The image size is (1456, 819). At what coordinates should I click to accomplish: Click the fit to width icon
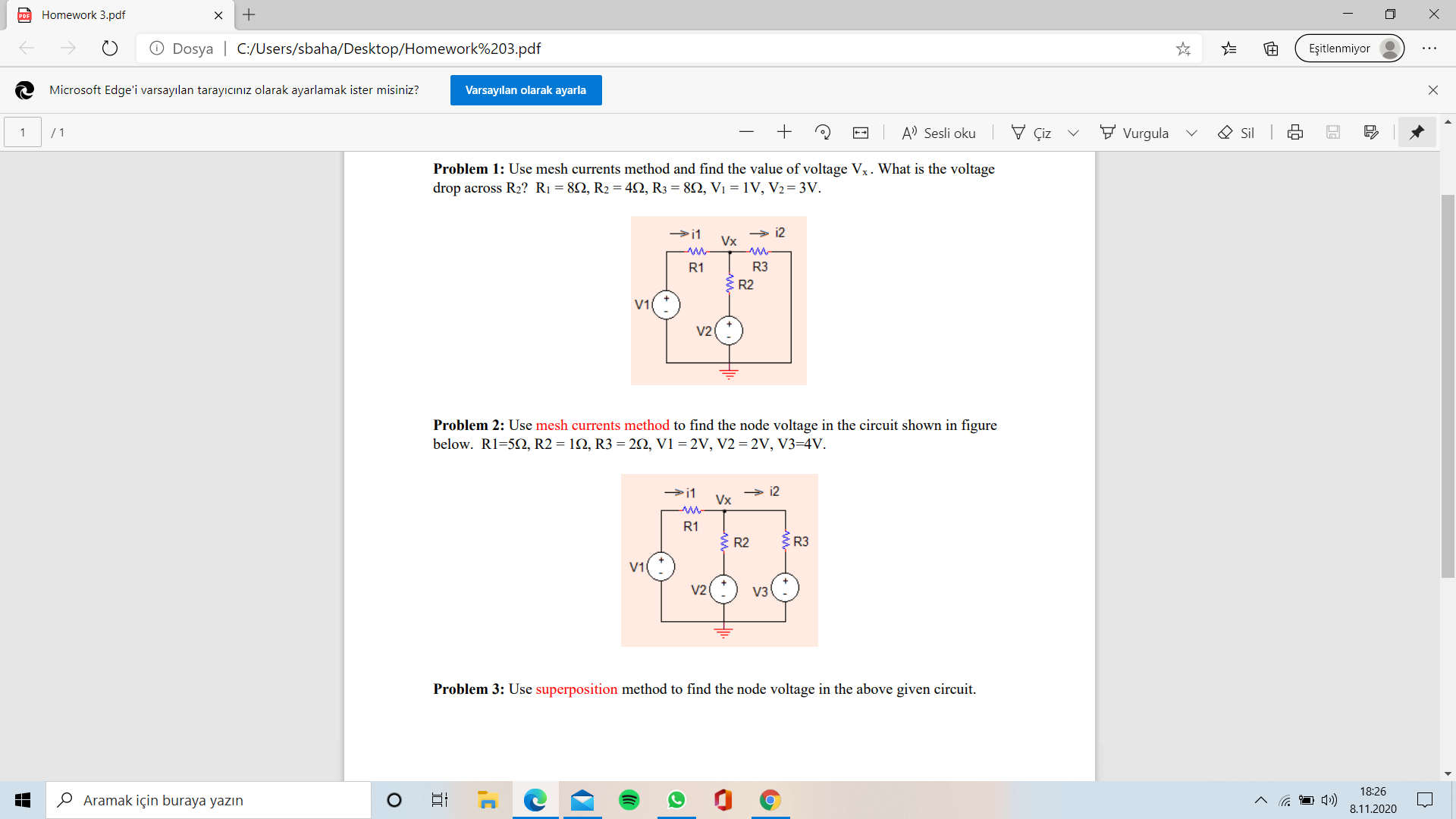coord(861,133)
